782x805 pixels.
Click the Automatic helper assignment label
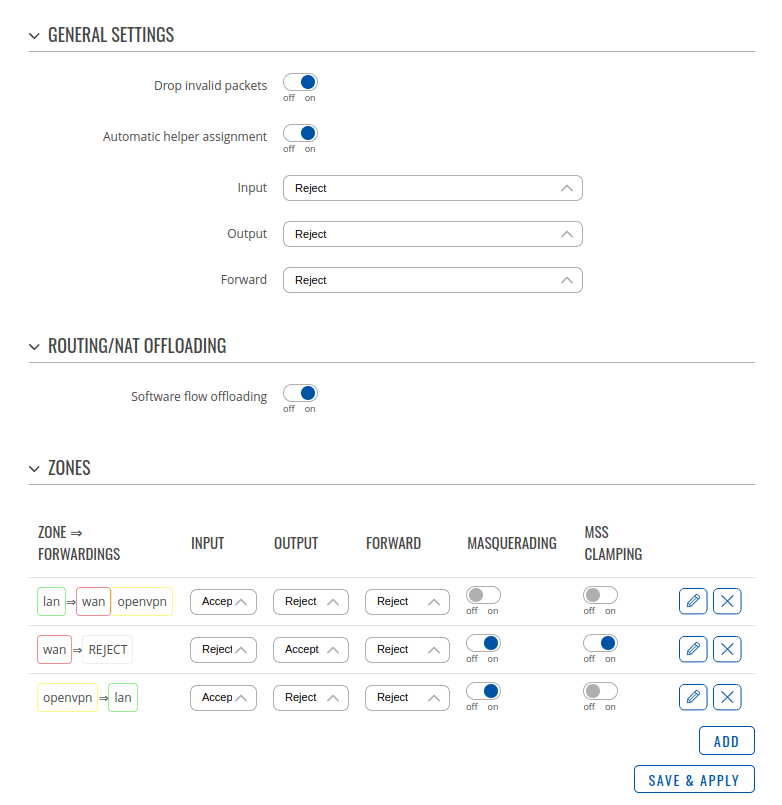[x=185, y=137]
